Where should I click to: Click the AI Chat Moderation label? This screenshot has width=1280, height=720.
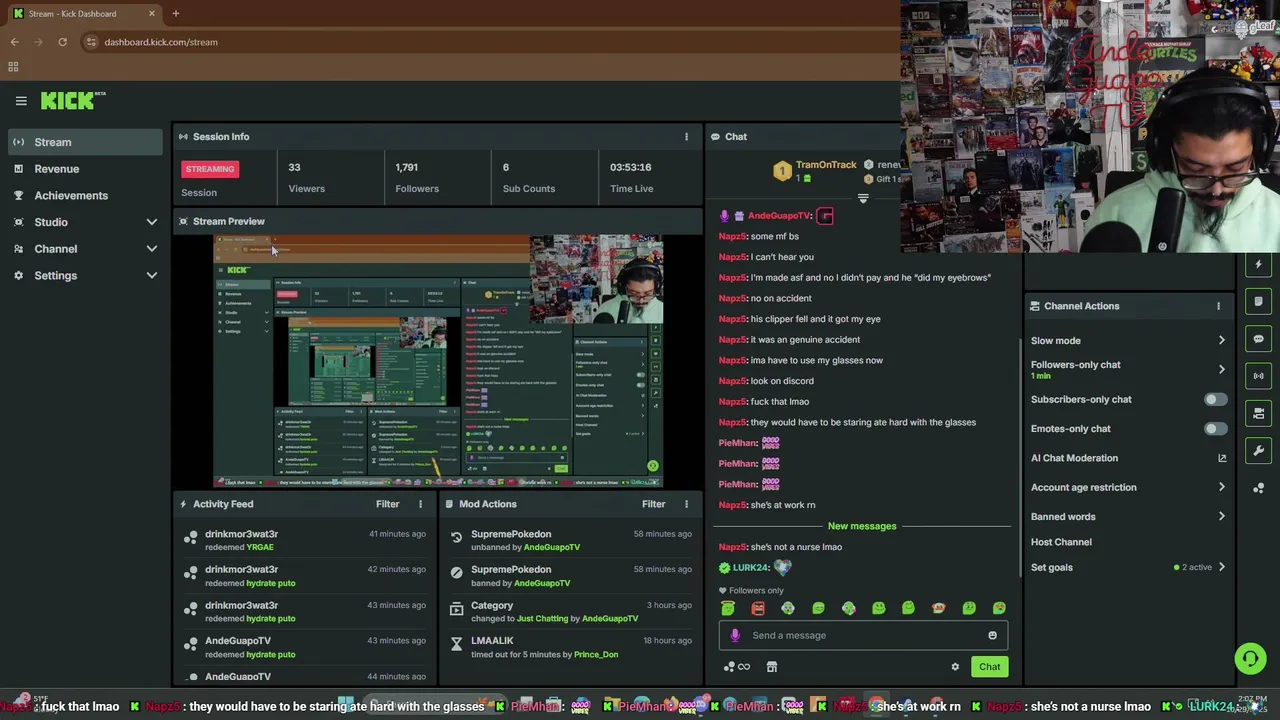1074,458
